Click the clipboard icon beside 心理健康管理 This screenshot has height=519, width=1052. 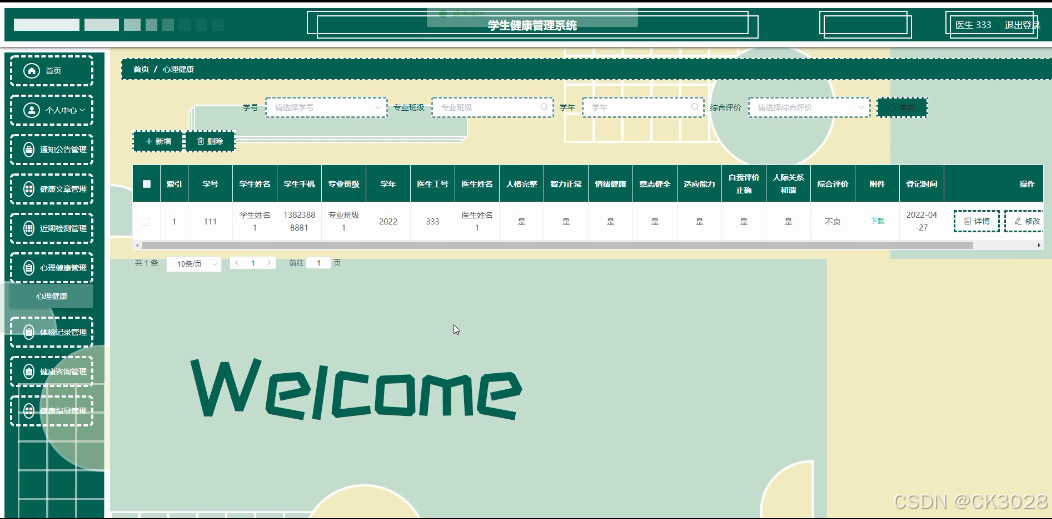point(28,268)
